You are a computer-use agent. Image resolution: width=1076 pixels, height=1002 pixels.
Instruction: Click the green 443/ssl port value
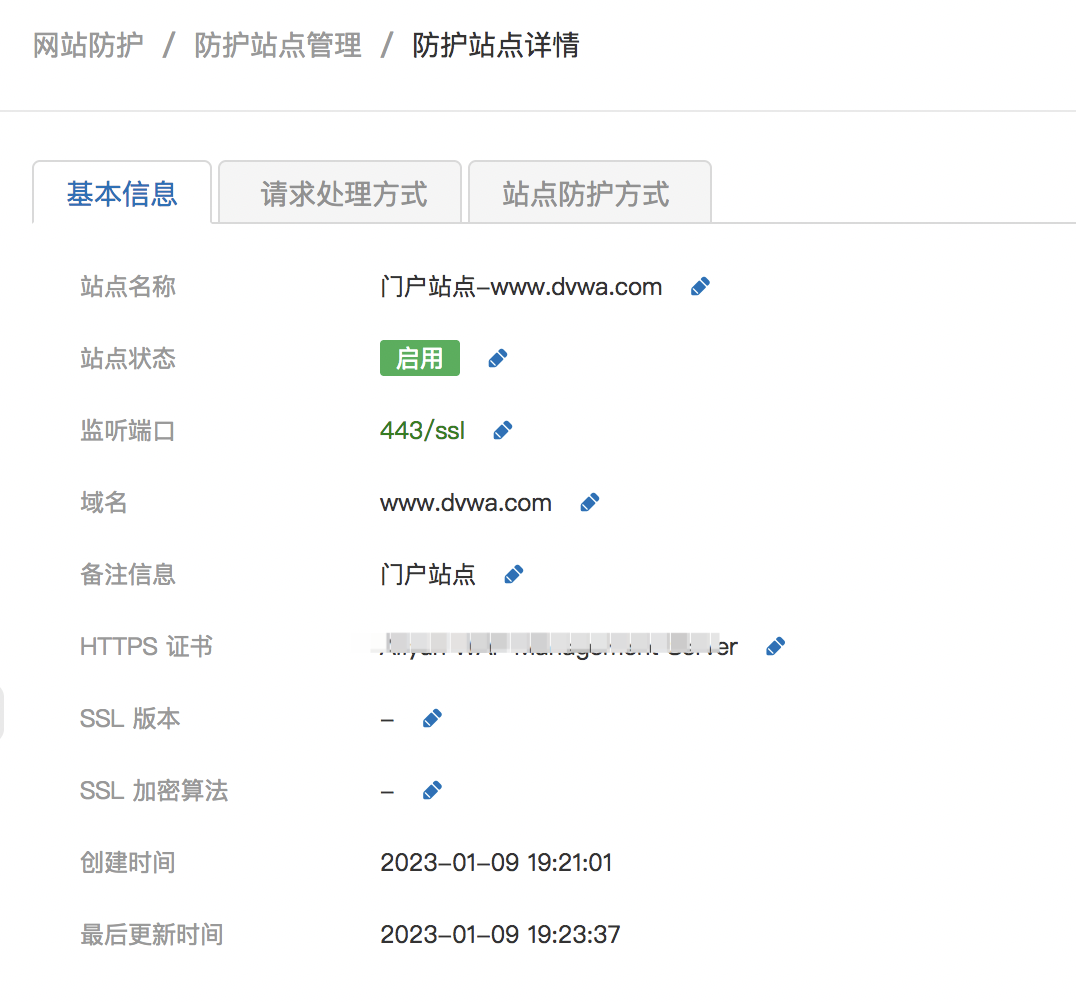pyautogui.click(x=422, y=431)
